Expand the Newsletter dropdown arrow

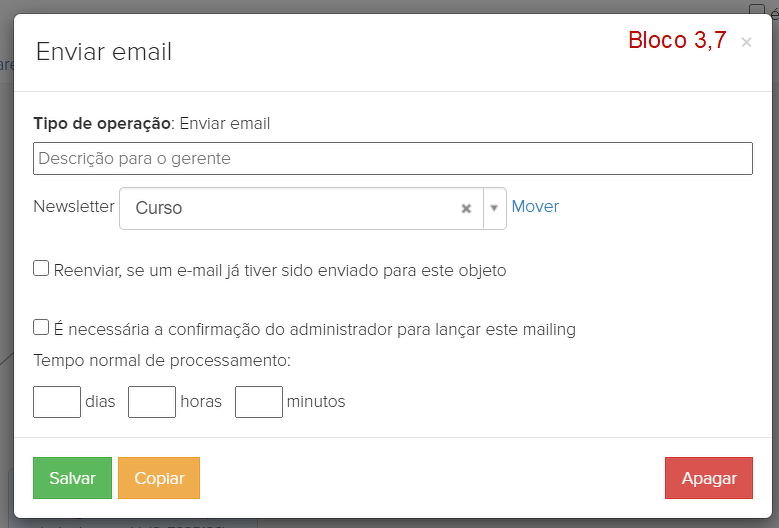coord(494,209)
